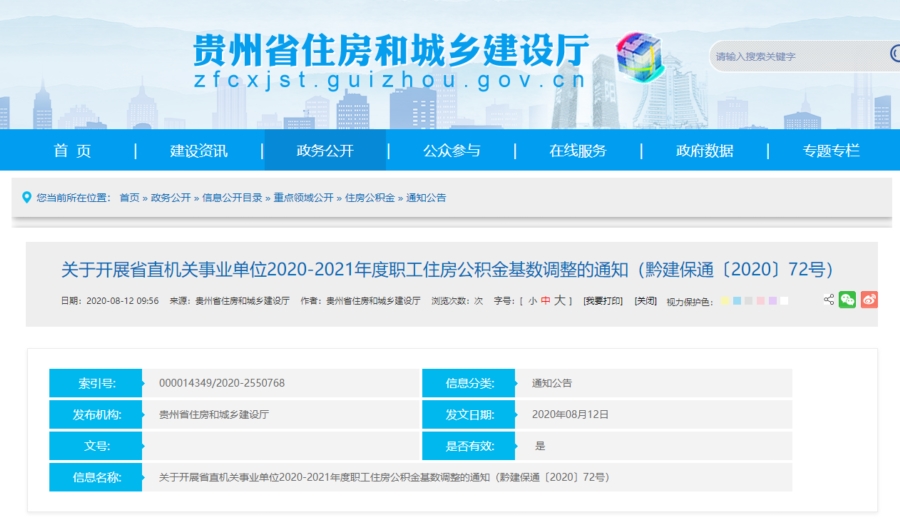Open the 公众参与 navigation tab
The height and width of the screenshot is (523, 900).
click(452, 150)
